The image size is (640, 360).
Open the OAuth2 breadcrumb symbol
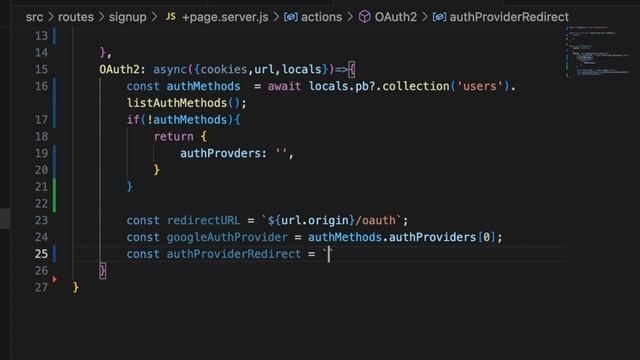pos(396,17)
